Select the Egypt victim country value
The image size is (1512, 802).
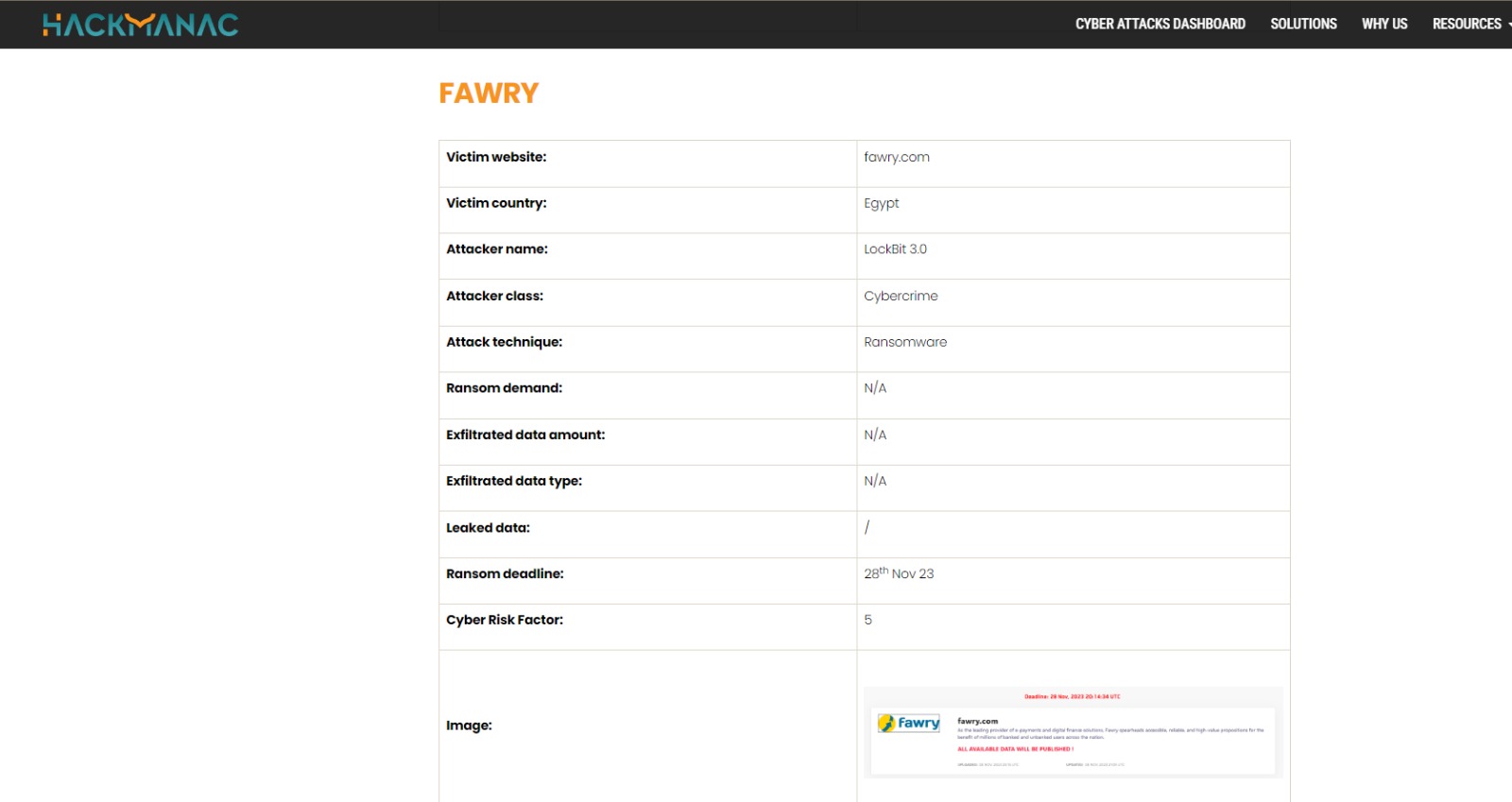(x=881, y=204)
